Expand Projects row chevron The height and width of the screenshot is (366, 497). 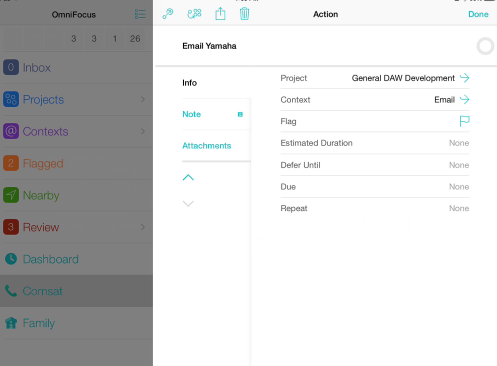[x=143, y=99]
